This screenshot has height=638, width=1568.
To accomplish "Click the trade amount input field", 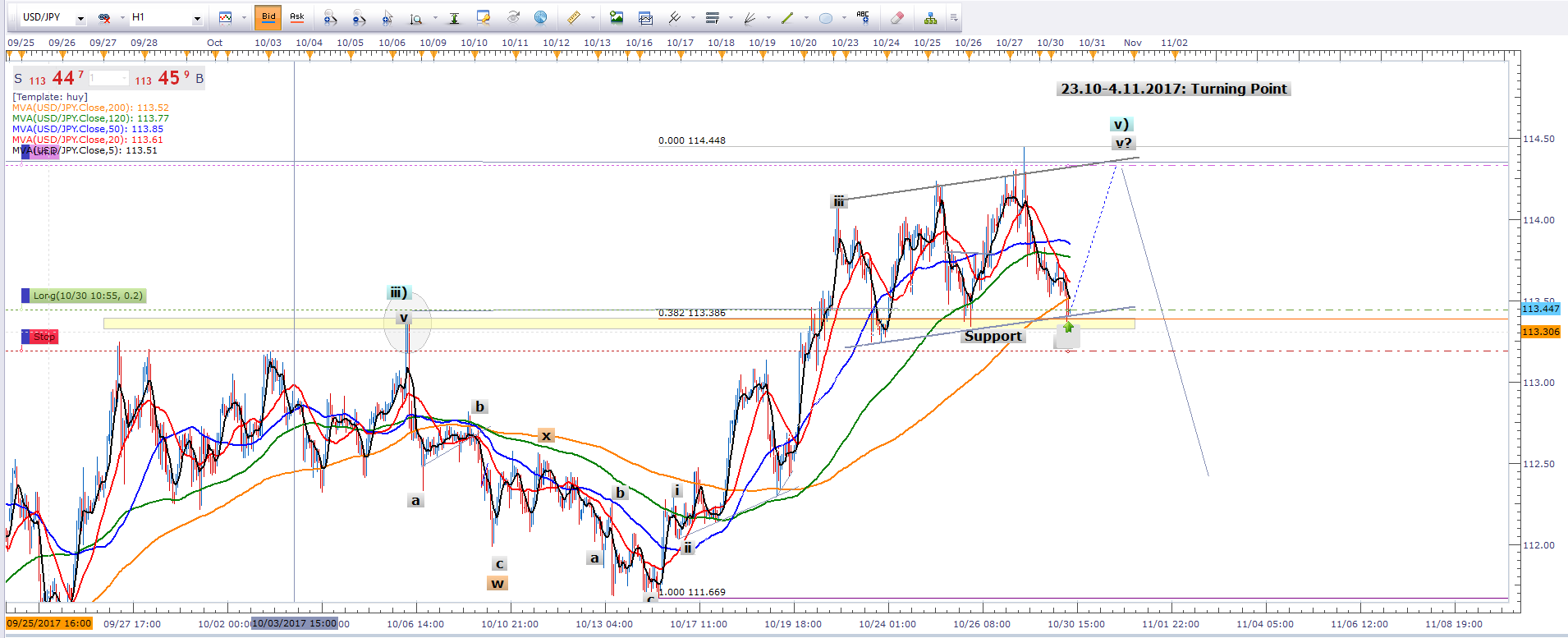I will [108, 79].
